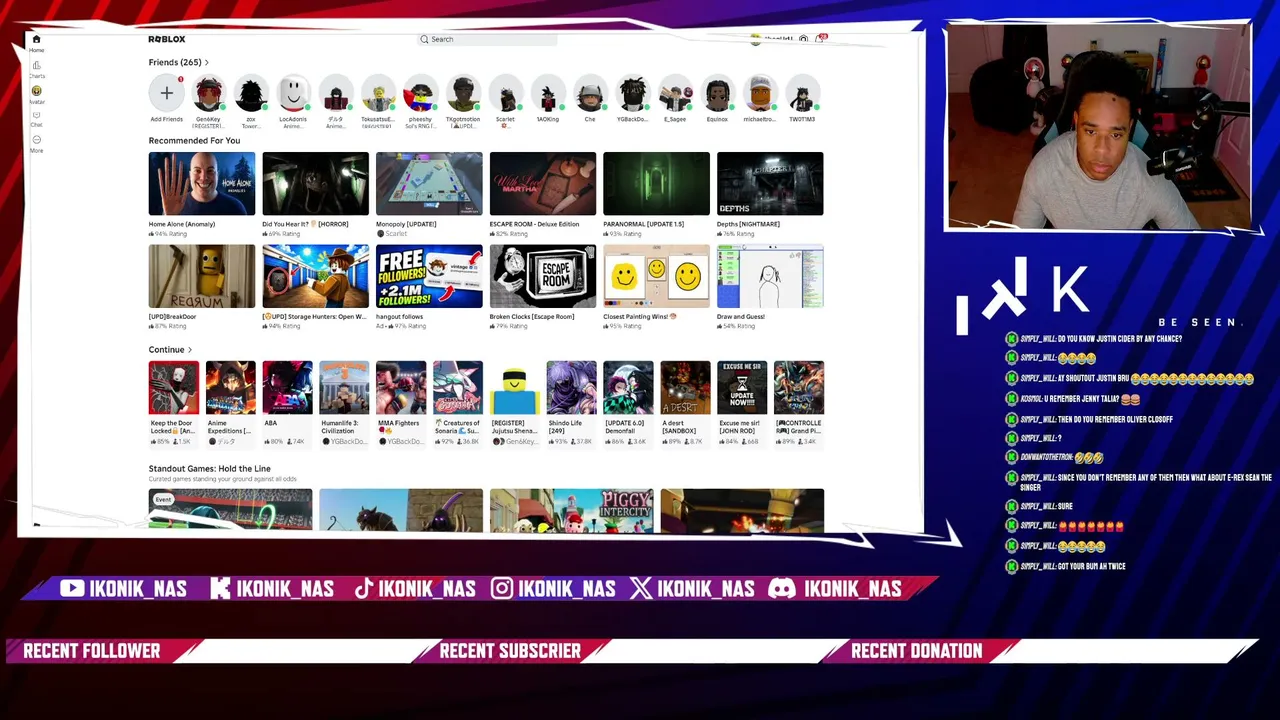Open 1AOKing friend avatar
The image size is (1280, 720).
click(x=548, y=93)
